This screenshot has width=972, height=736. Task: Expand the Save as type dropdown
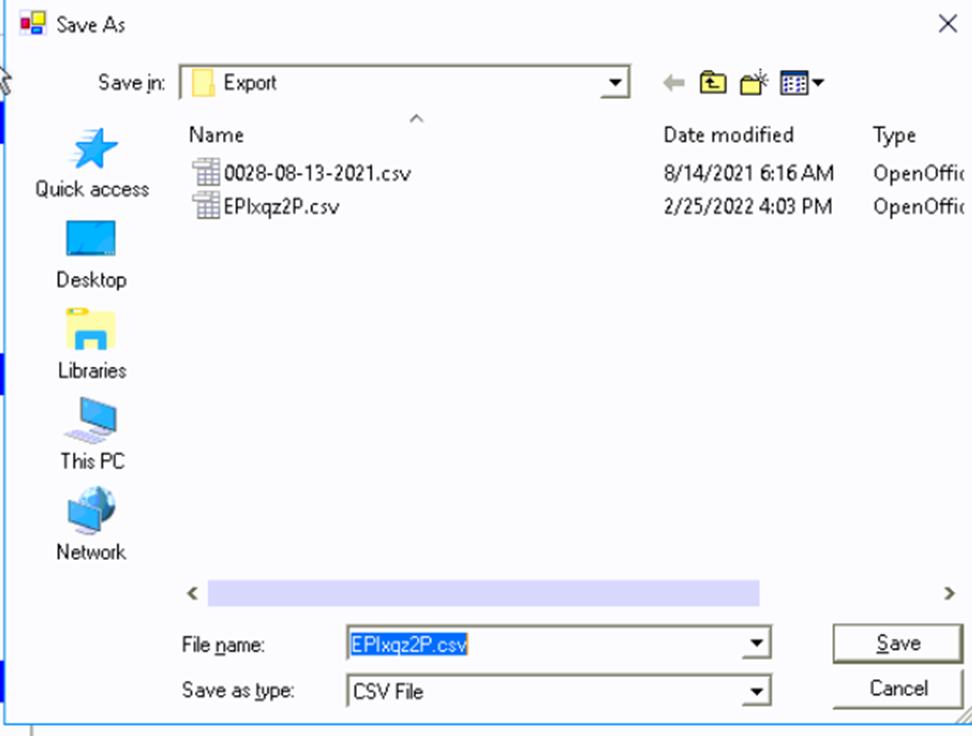756,691
